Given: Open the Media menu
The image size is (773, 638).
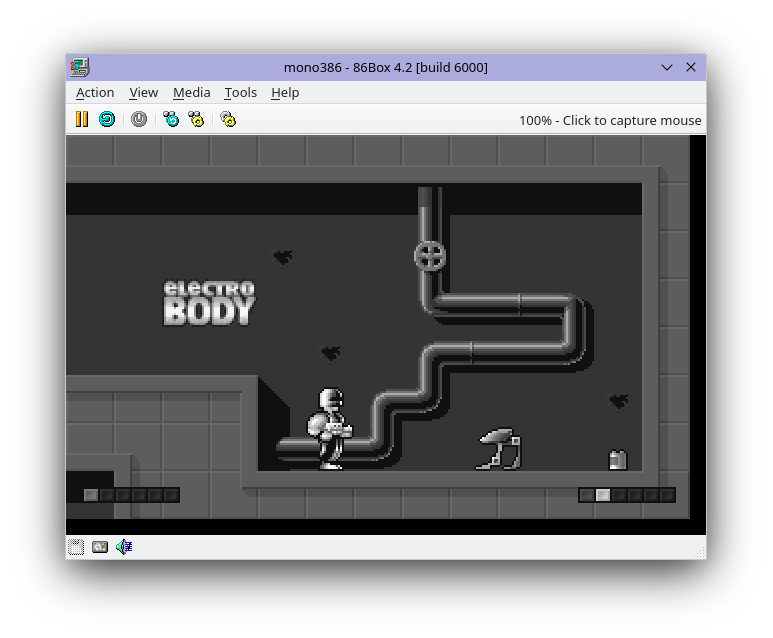Looking at the screenshot, I should click(x=191, y=93).
